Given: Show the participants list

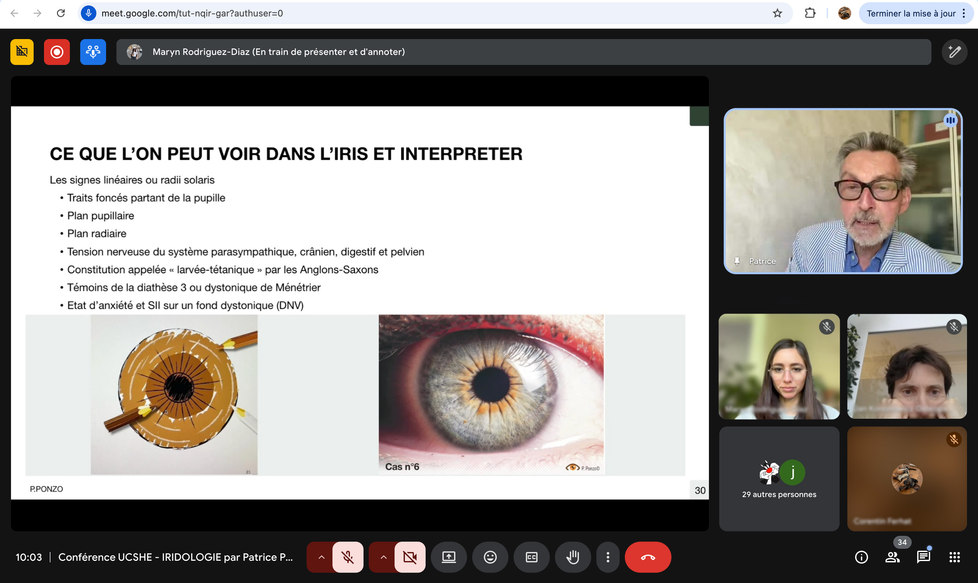Looking at the screenshot, I should pos(892,557).
